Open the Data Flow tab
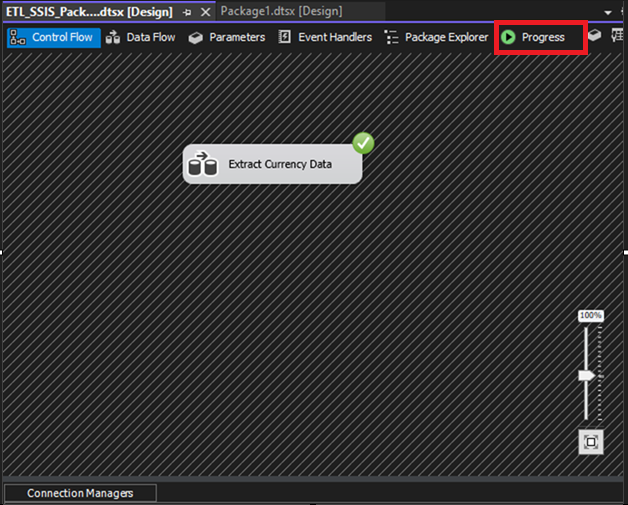 point(141,37)
